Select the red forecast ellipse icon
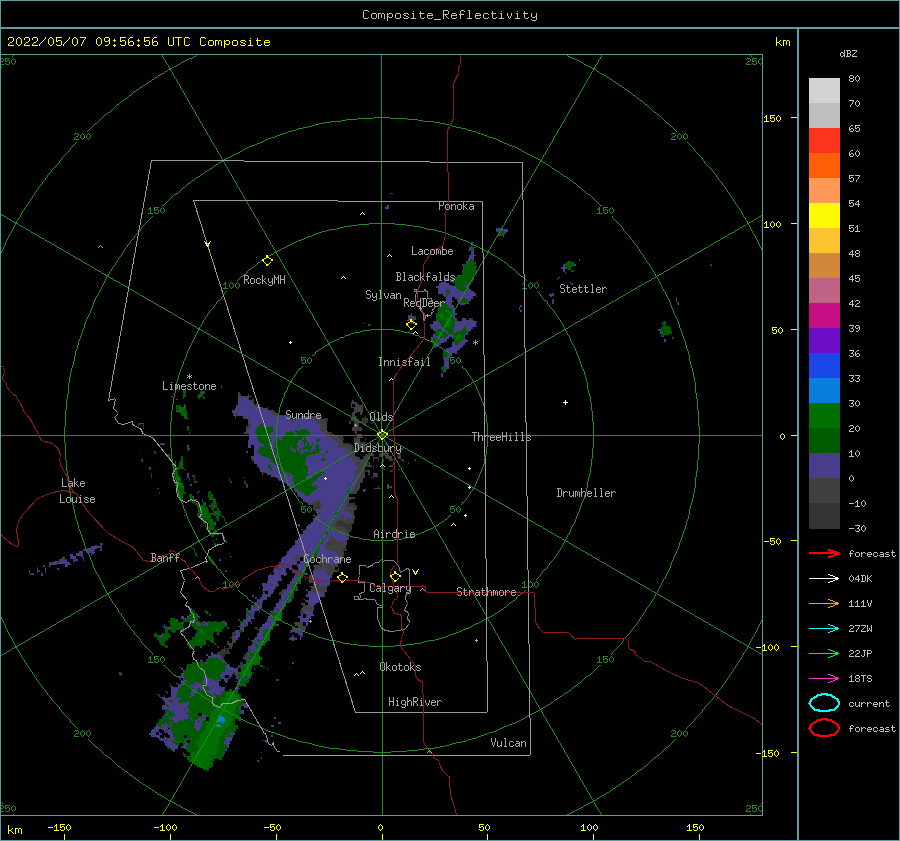The width and height of the screenshot is (900, 841). (x=824, y=728)
